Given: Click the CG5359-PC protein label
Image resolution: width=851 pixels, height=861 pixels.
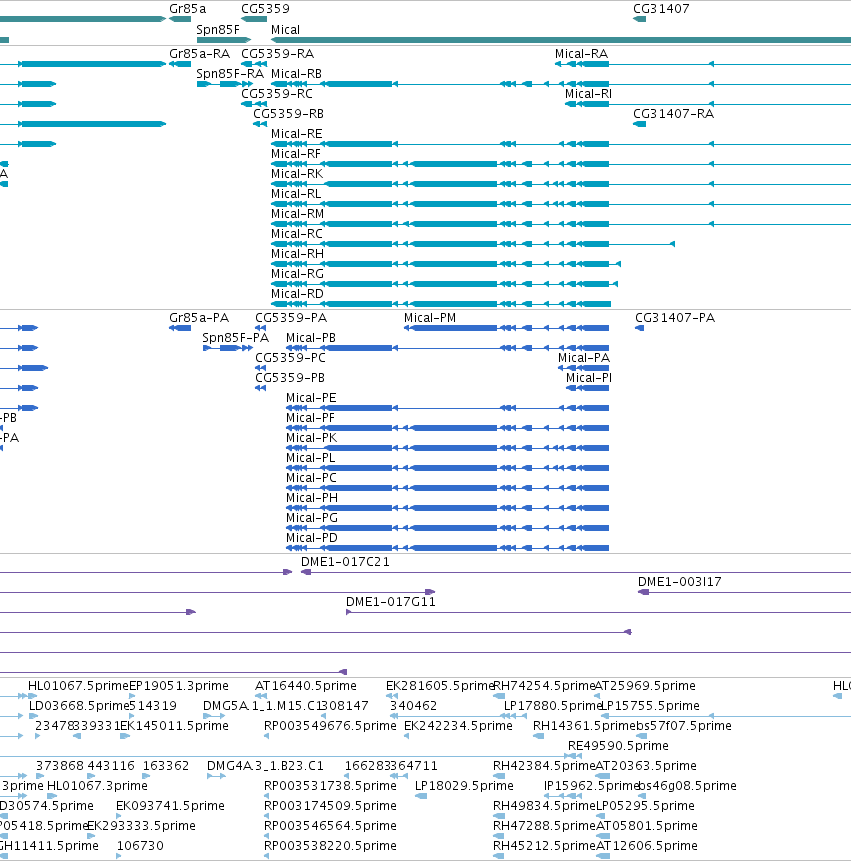Looking at the screenshot, I should 290,358.
